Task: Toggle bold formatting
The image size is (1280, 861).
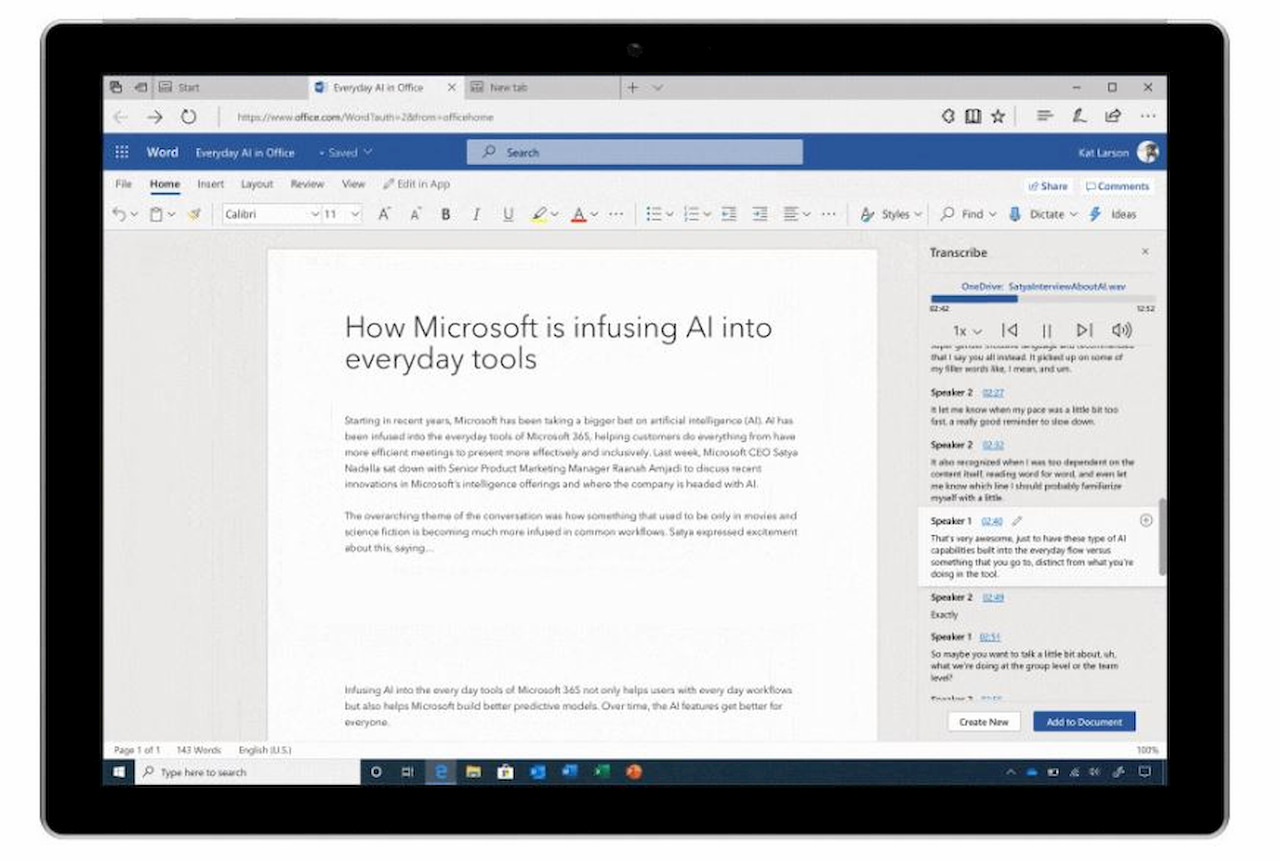Action: [x=446, y=214]
